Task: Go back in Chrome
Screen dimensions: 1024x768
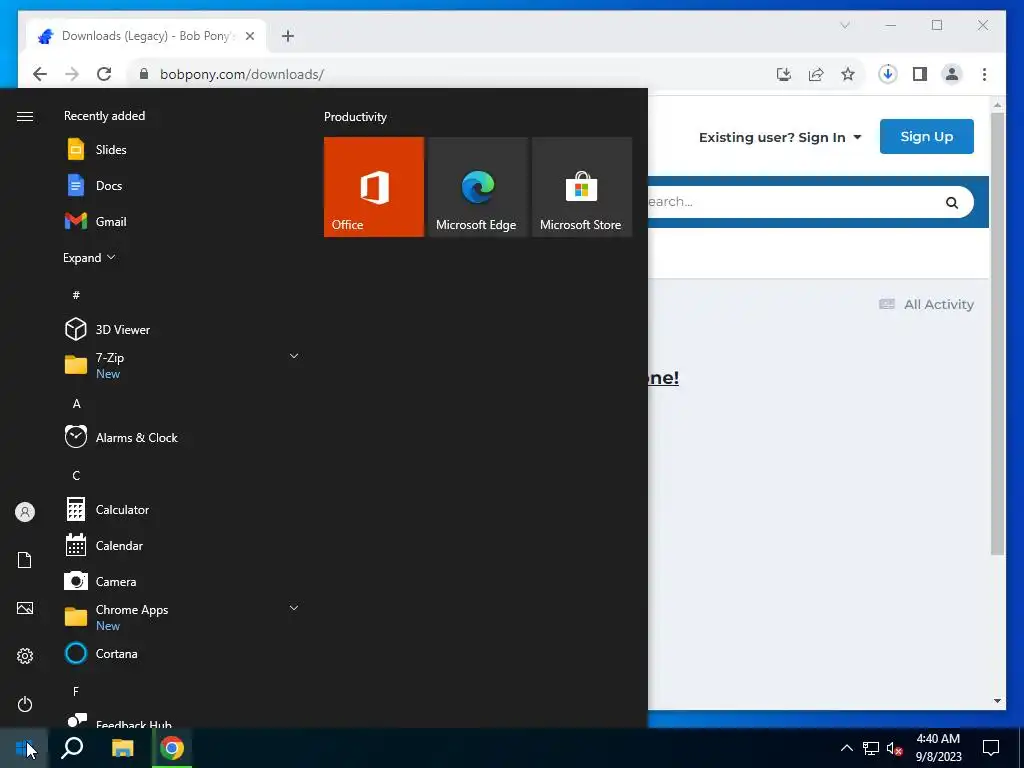Action: (x=40, y=74)
